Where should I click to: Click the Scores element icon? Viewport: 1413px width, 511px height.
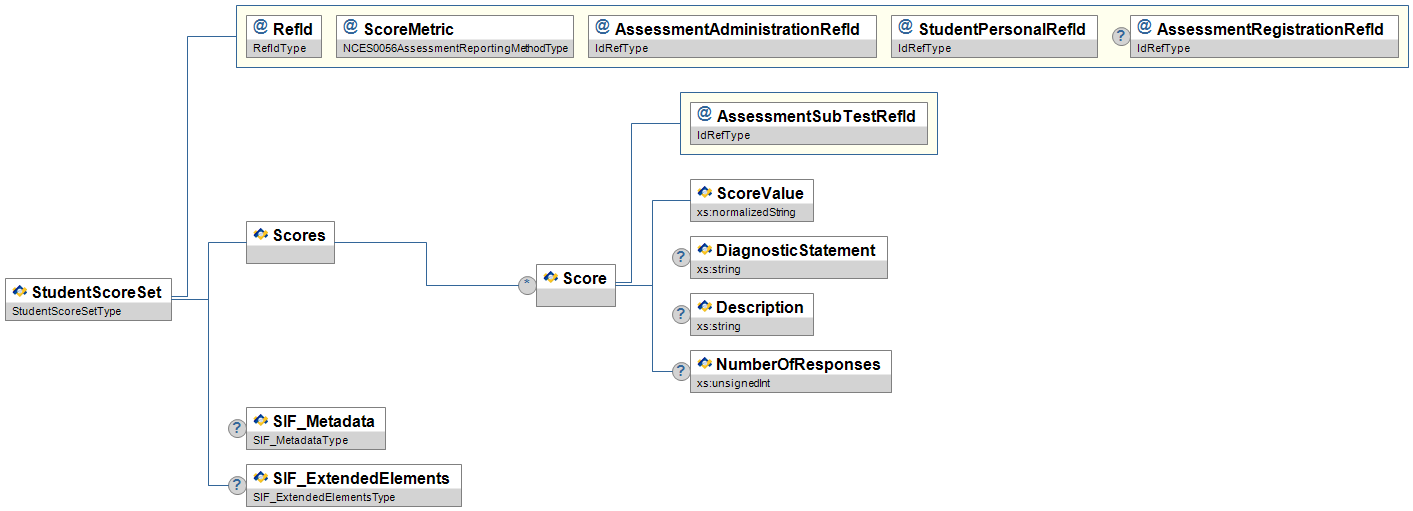coord(261,235)
